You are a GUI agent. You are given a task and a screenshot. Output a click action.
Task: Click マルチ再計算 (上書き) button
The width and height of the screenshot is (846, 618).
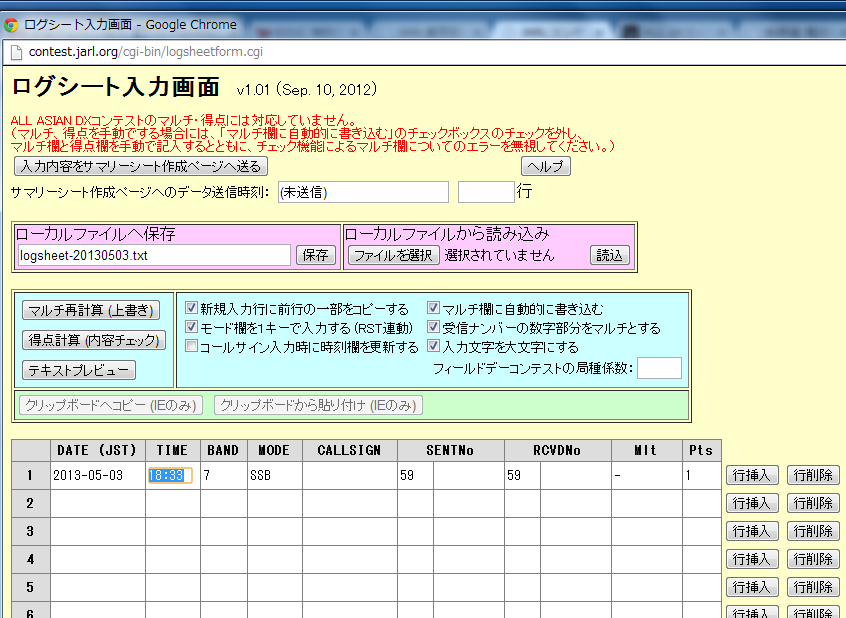click(x=91, y=310)
